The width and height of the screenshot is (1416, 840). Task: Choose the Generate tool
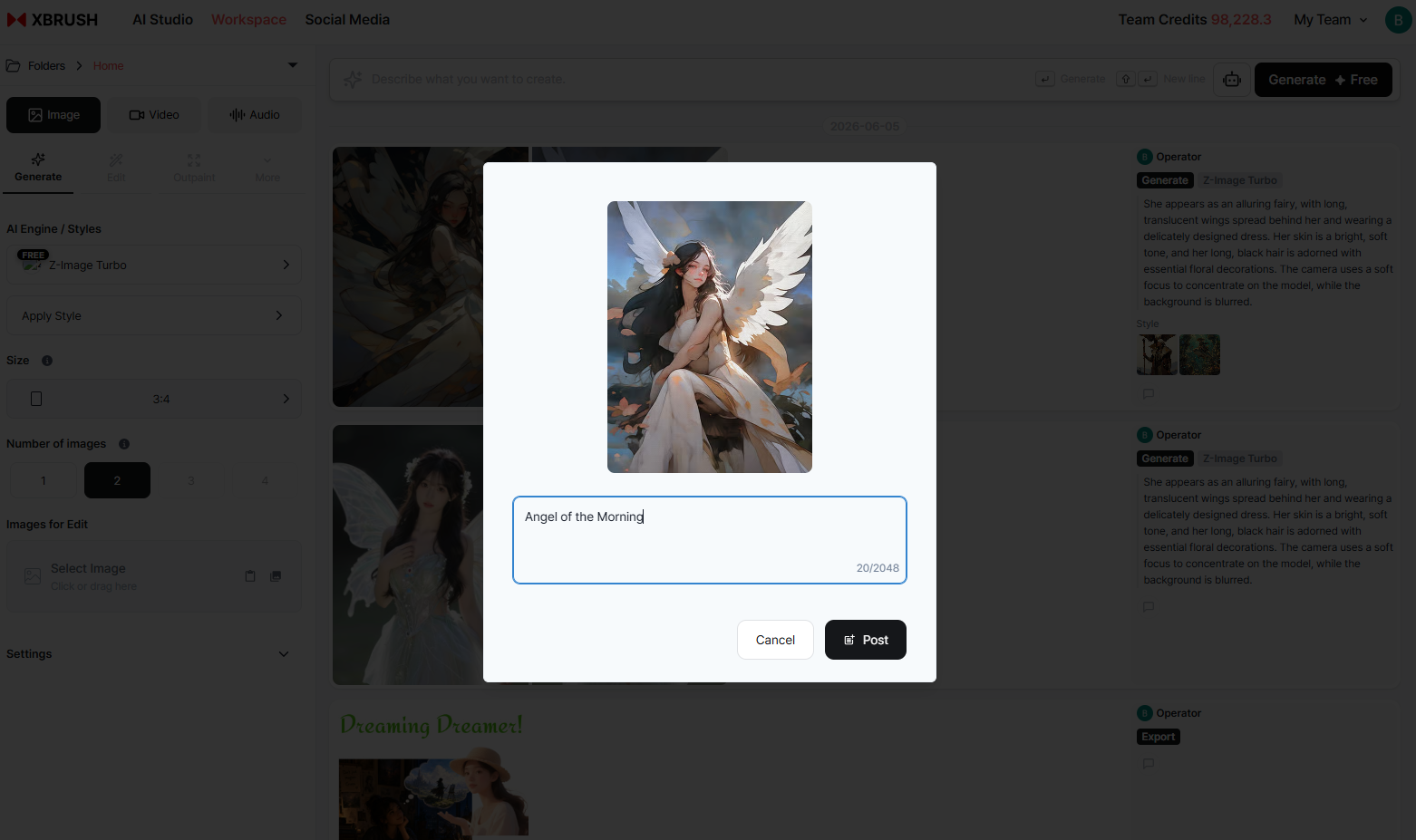[x=38, y=168]
